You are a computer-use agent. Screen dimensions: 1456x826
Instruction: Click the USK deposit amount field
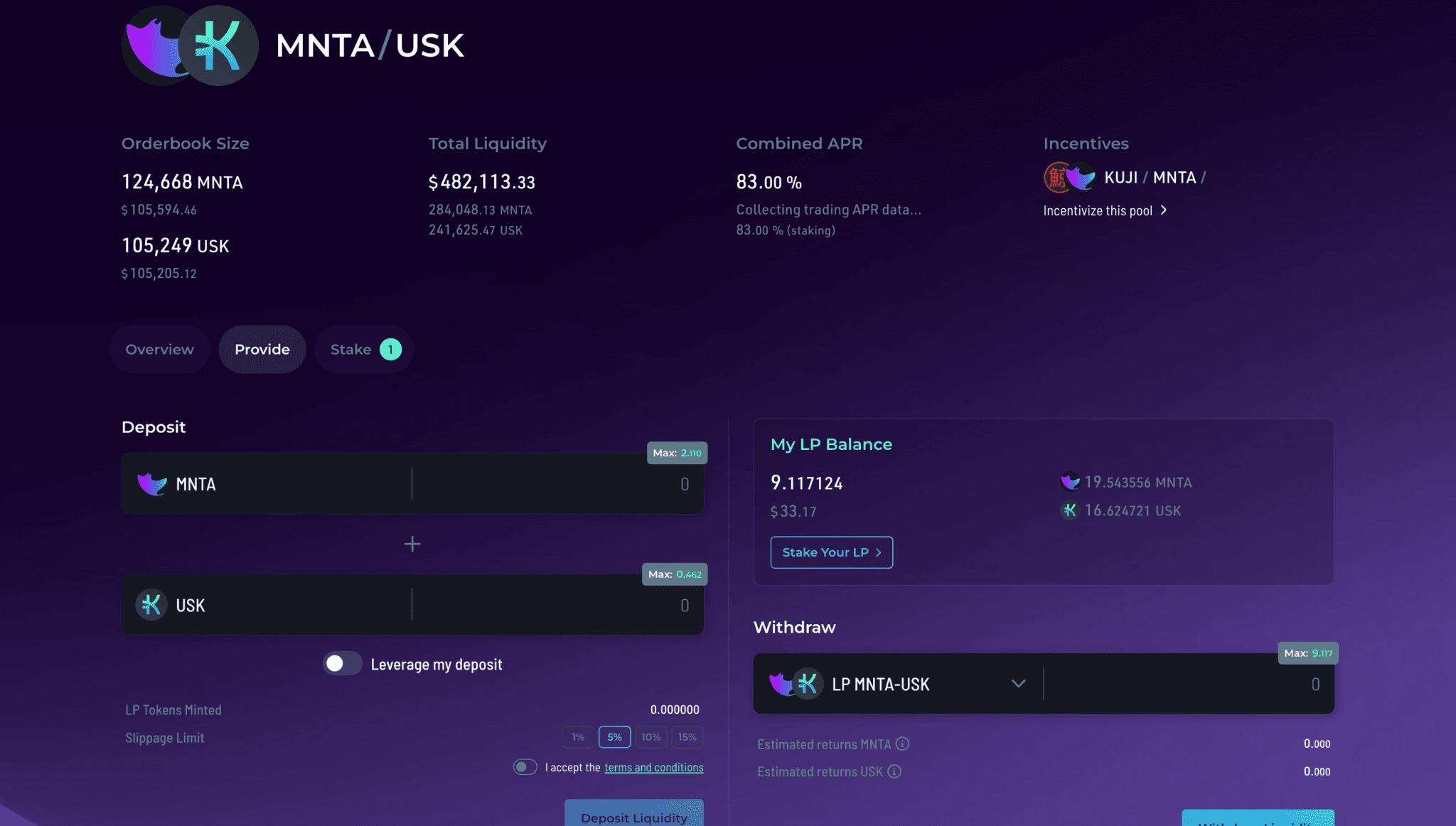coord(557,606)
